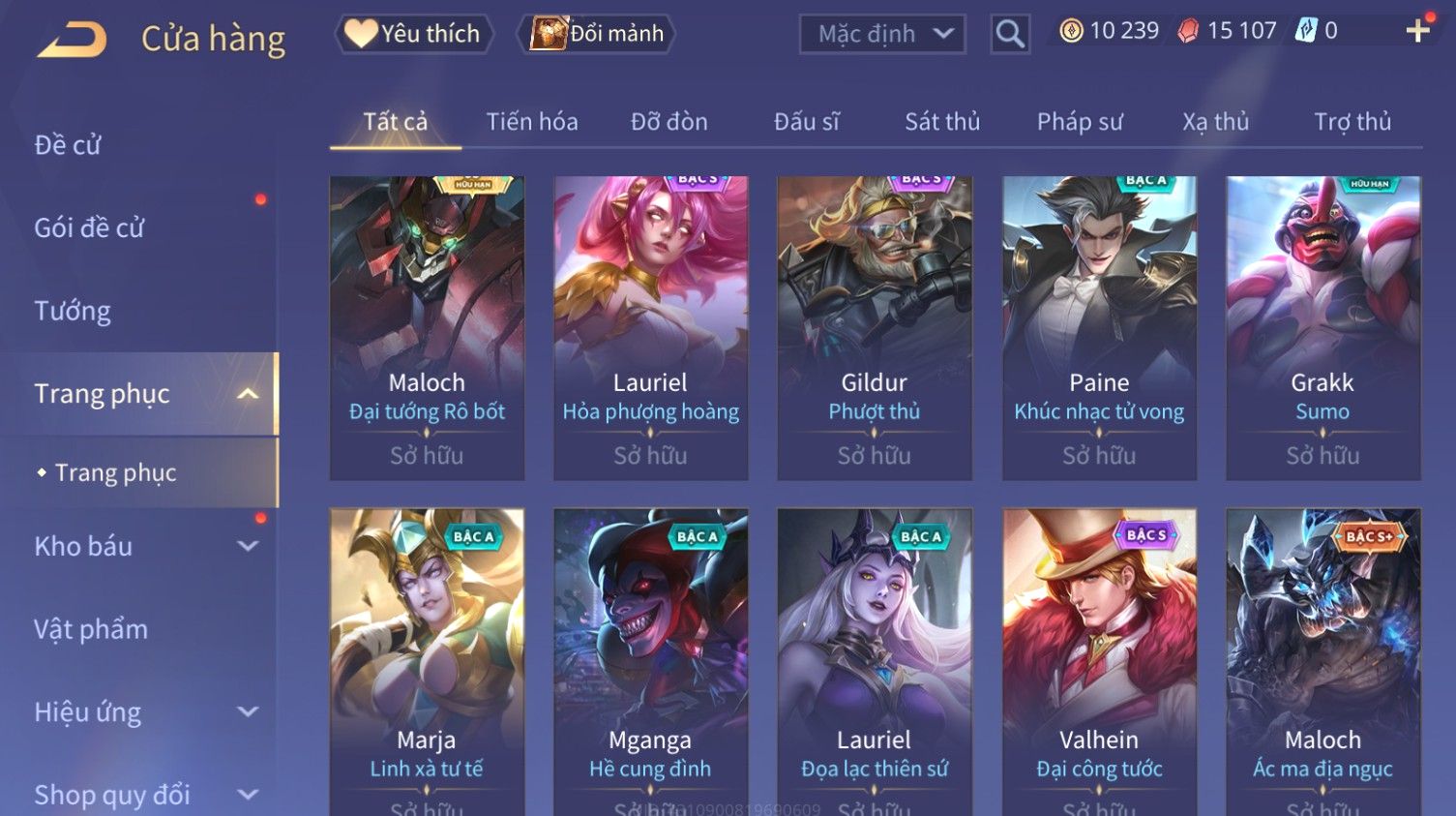Tap the red ruby currency icon

[1188, 31]
